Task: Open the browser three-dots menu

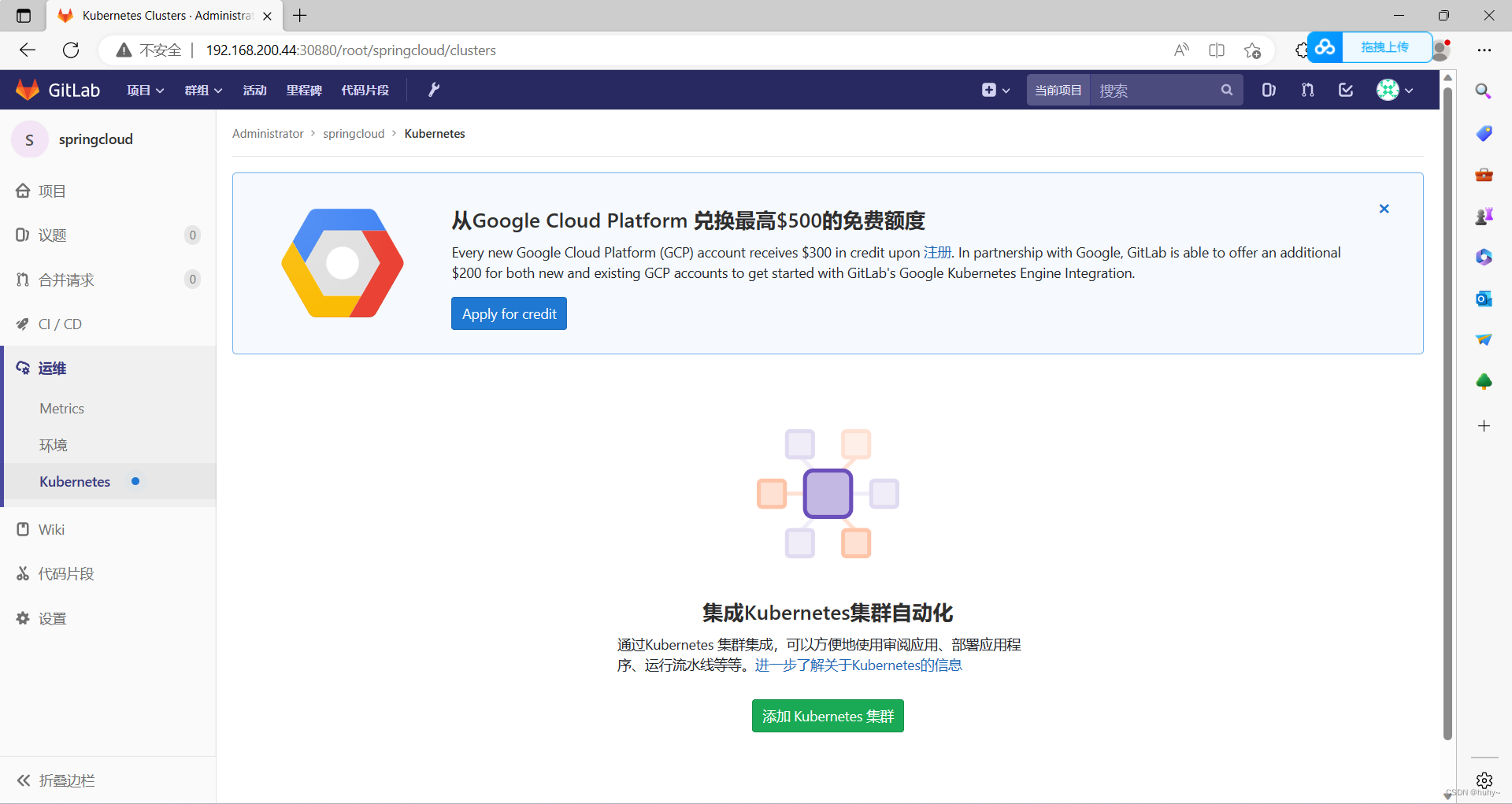Action: click(x=1484, y=50)
